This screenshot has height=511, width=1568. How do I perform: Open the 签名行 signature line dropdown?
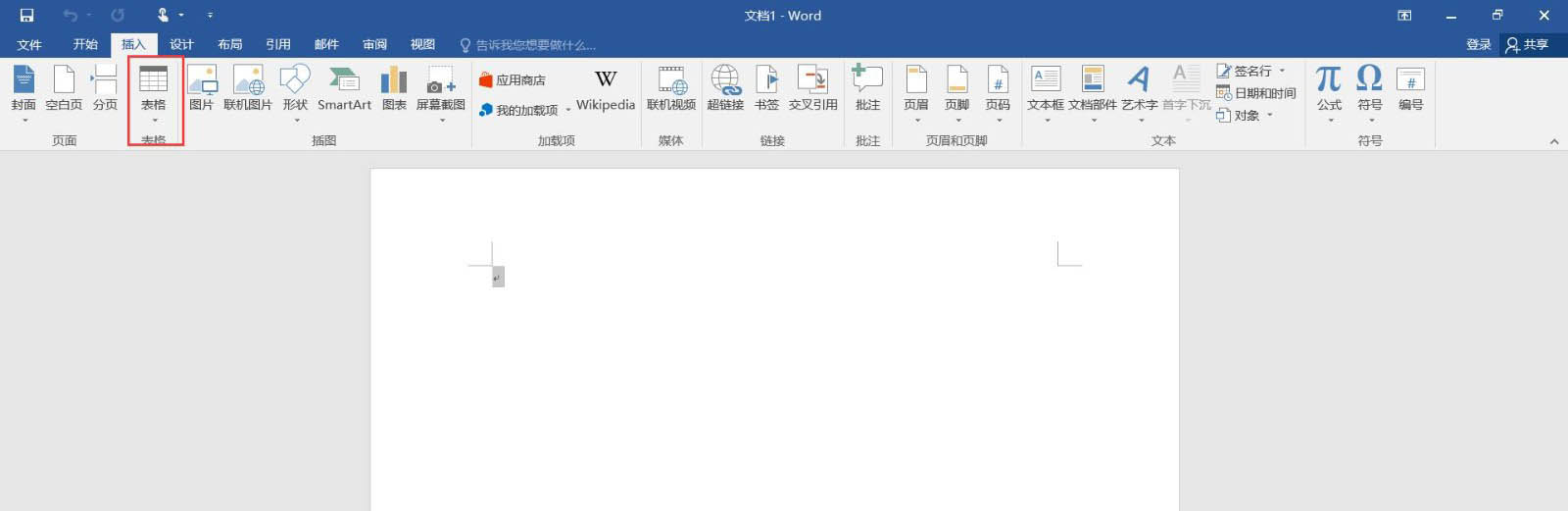[1282, 71]
